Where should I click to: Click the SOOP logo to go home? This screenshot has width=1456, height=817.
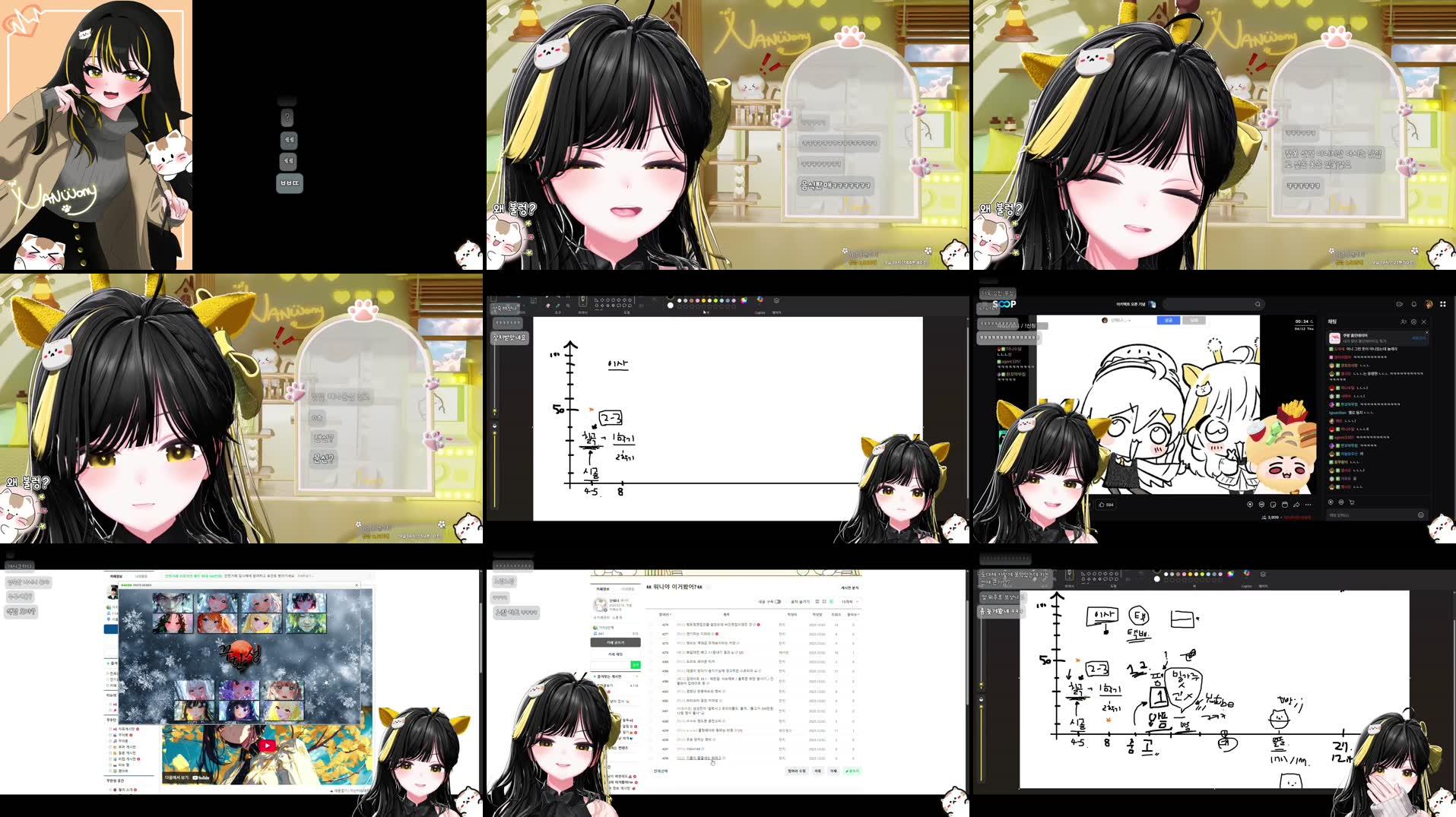(1005, 303)
